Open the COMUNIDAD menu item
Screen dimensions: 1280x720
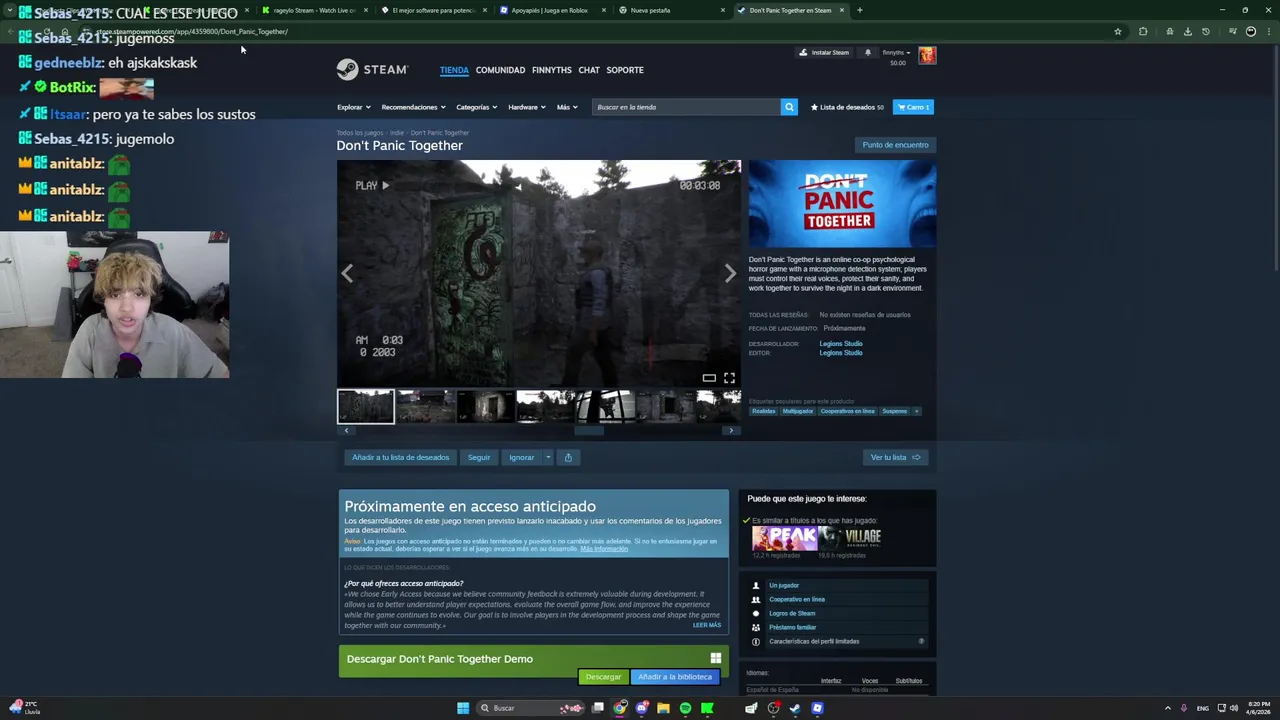[500, 70]
